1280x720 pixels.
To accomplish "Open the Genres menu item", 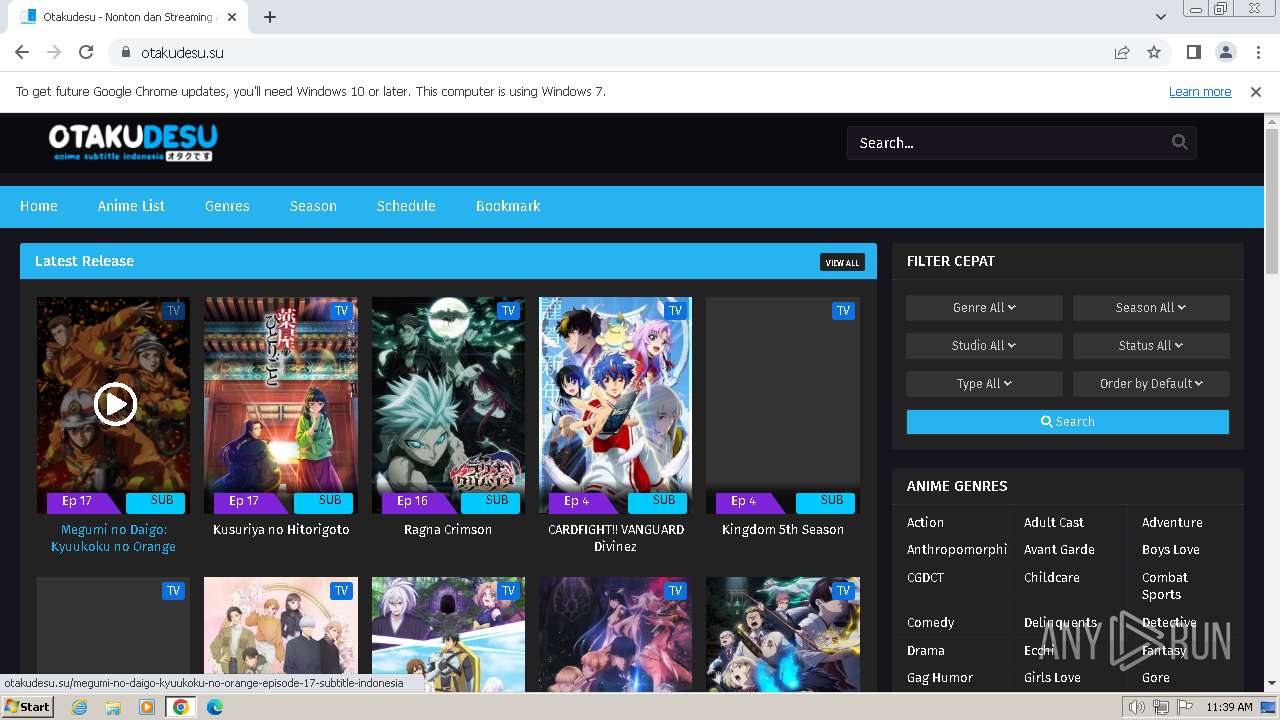I will tap(227, 206).
